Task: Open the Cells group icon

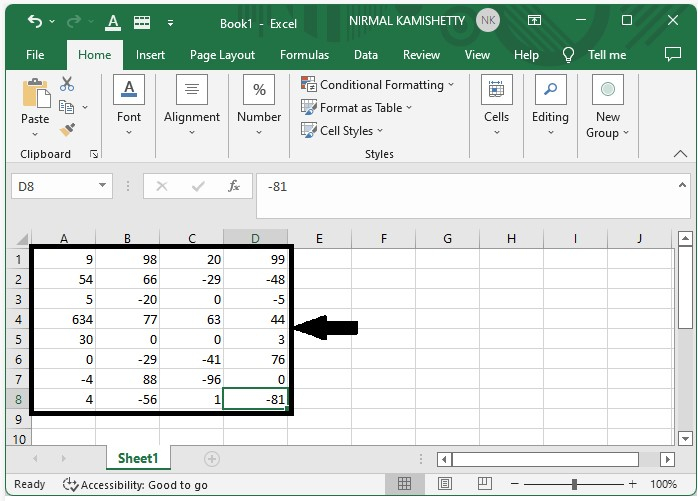Action: [496, 90]
